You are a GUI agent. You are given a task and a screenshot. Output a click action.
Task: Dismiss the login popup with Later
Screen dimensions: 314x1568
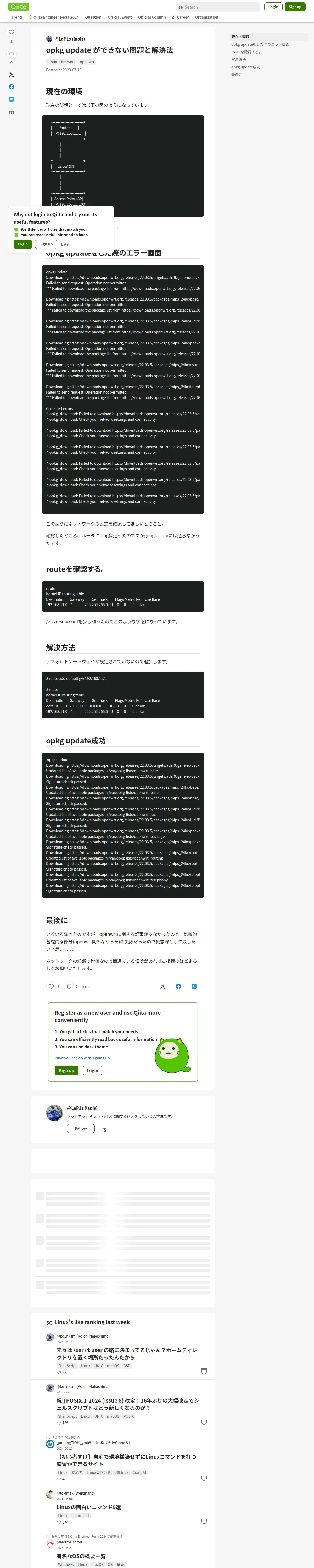coord(65,244)
